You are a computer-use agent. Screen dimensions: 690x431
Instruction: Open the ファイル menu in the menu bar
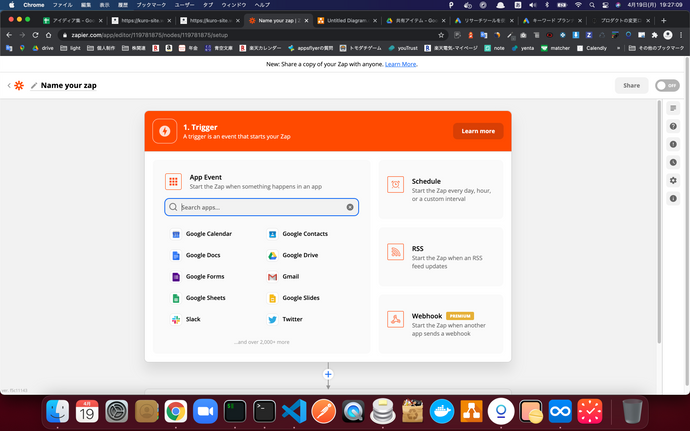click(x=62, y=5)
